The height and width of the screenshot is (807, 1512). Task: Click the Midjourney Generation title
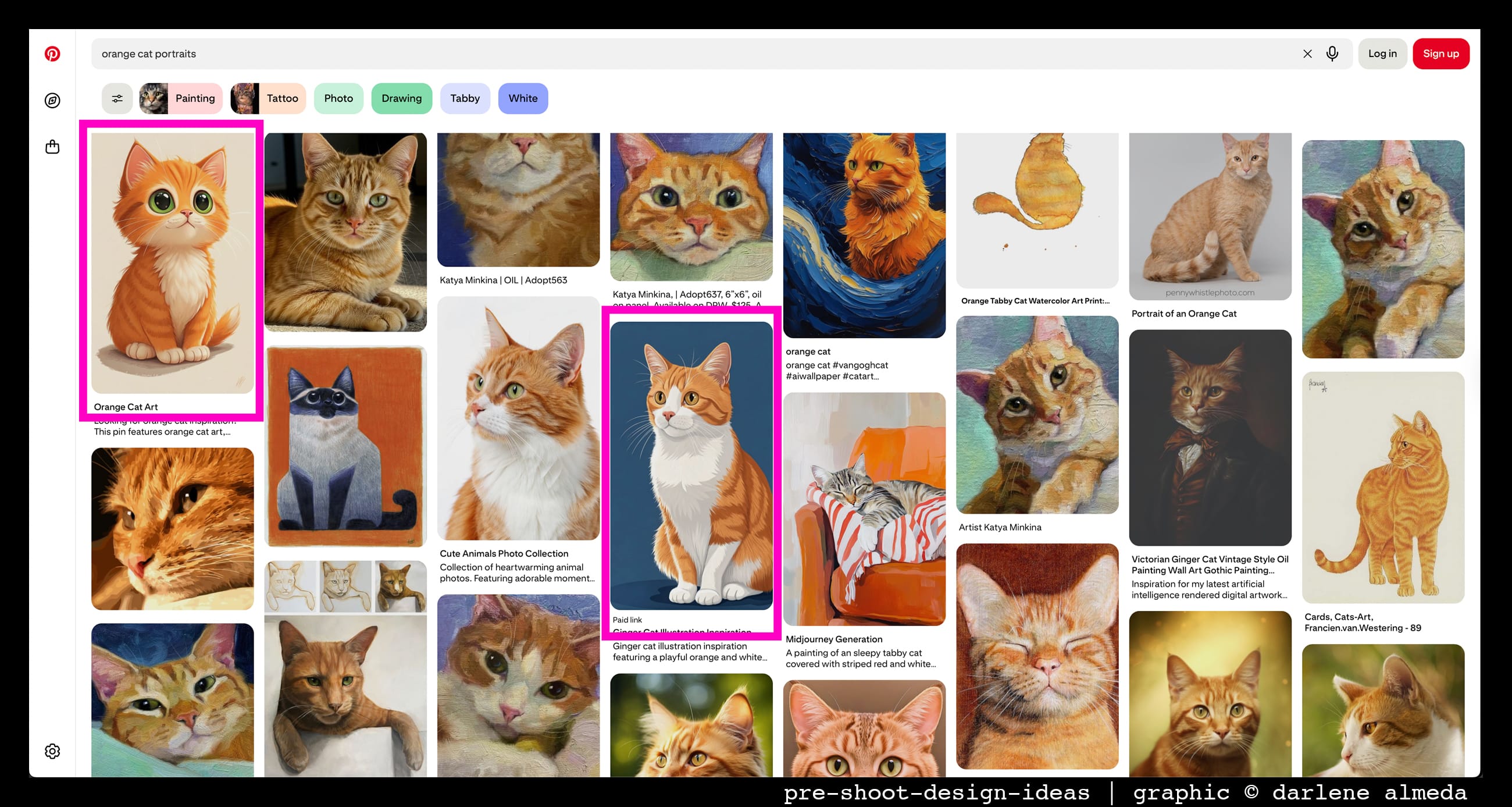pos(833,639)
